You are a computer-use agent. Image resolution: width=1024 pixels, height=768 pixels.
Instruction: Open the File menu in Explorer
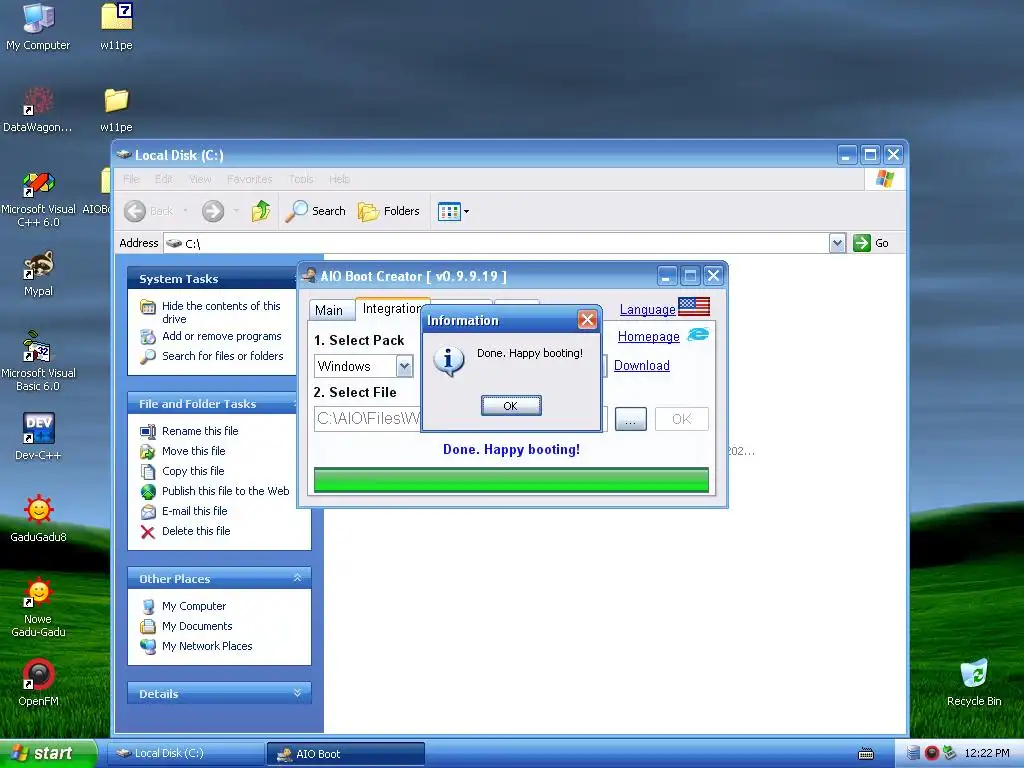[x=131, y=179]
